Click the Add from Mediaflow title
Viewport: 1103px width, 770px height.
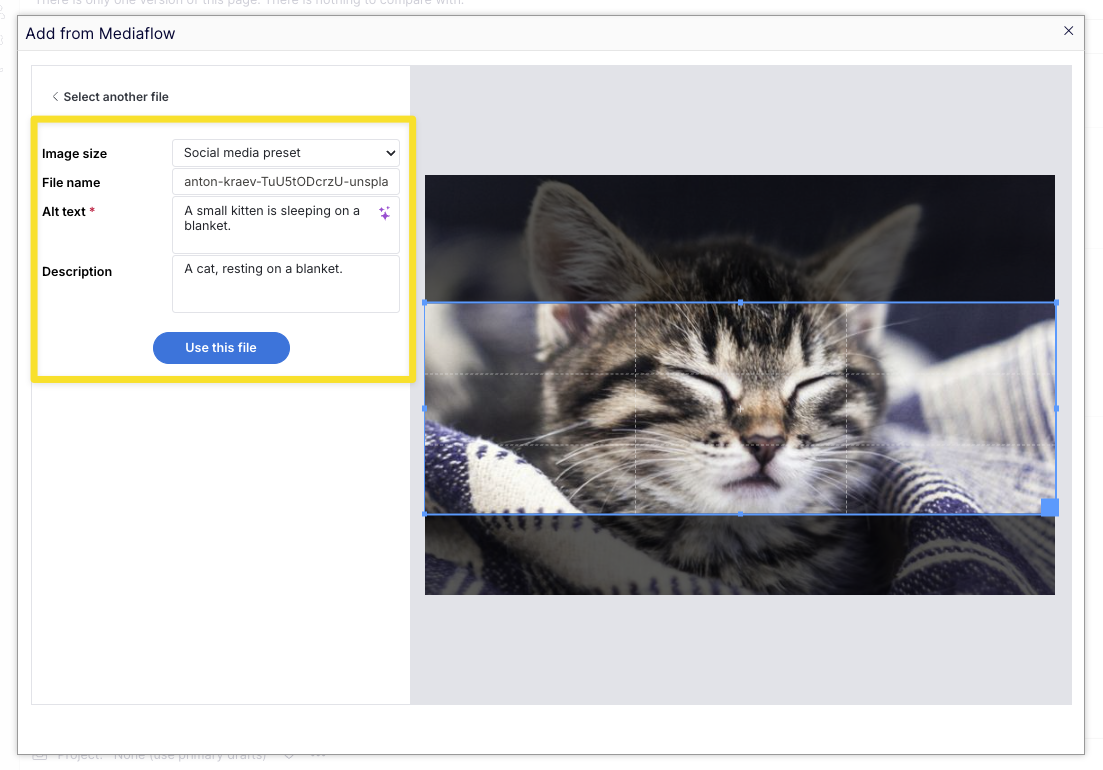coord(100,34)
